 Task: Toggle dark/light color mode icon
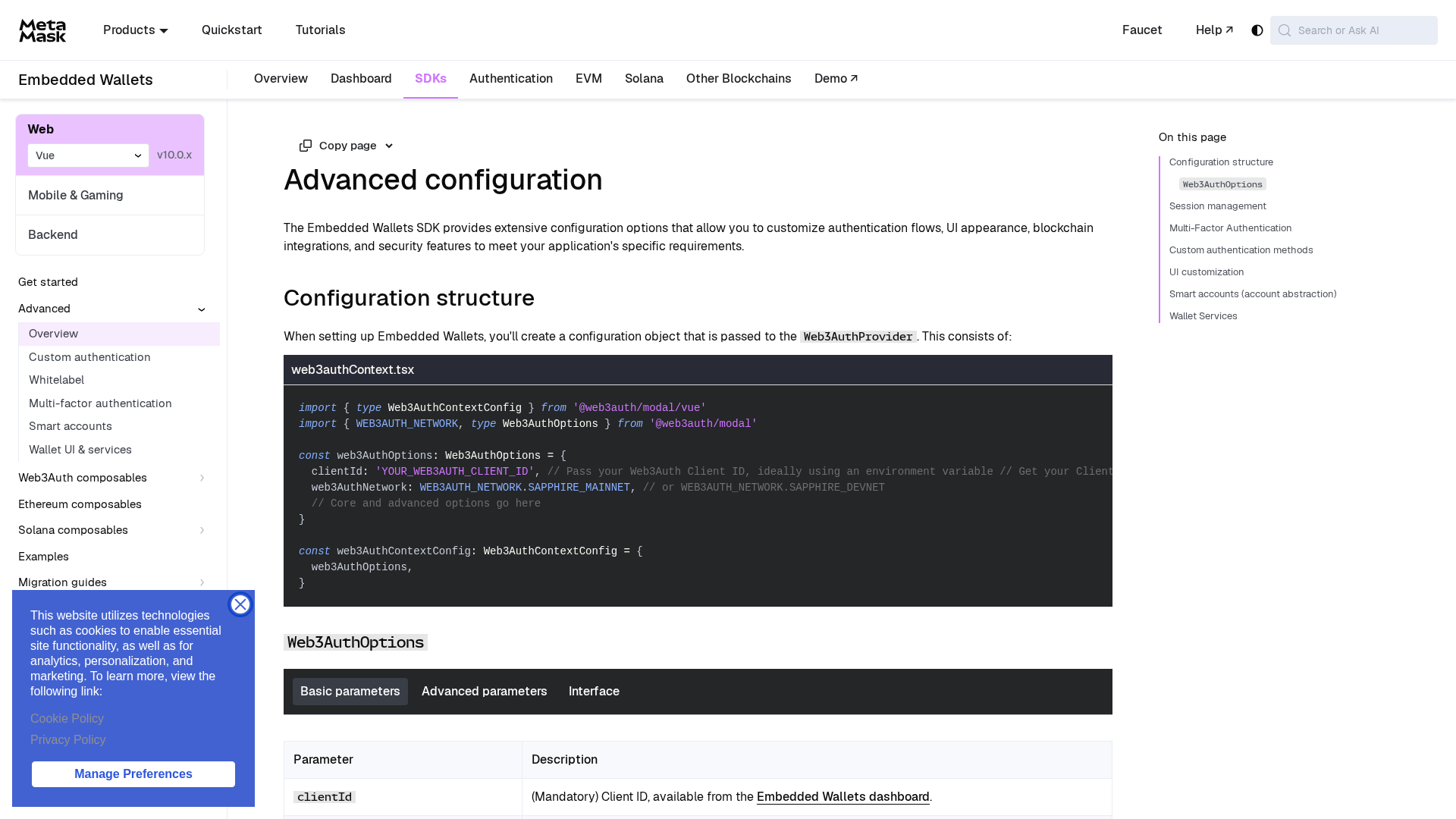click(1257, 30)
